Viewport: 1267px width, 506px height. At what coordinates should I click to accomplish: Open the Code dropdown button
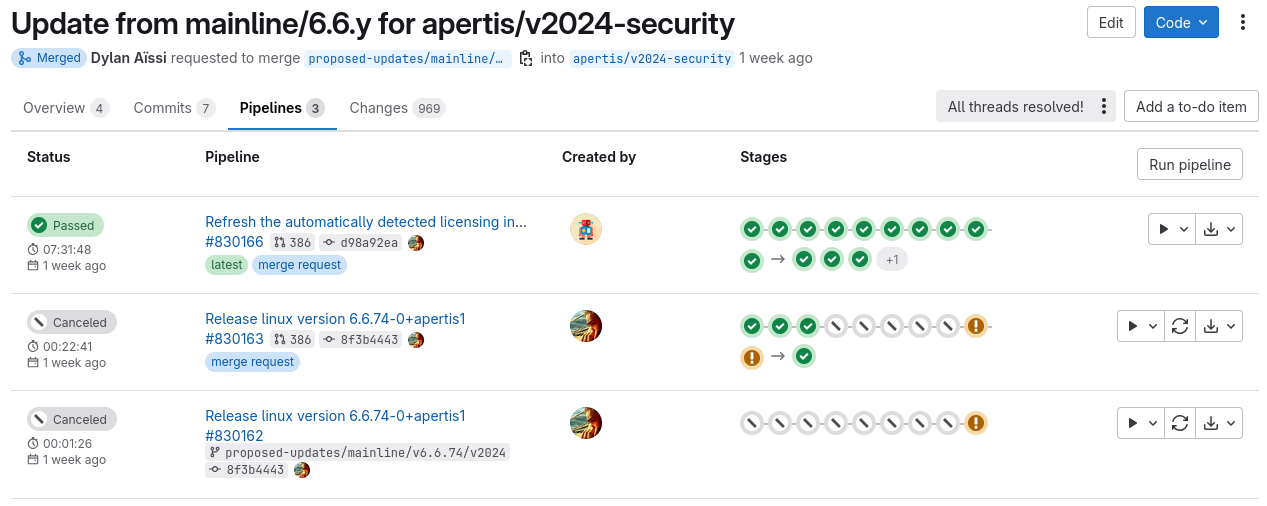[x=1181, y=23]
